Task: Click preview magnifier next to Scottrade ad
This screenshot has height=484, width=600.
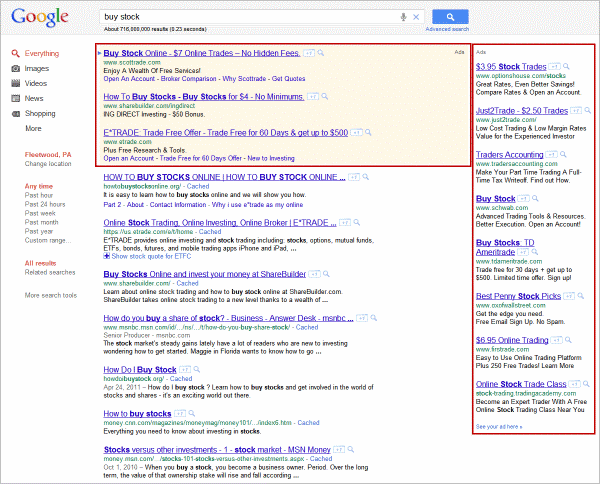Action: [x=321, y=53]
